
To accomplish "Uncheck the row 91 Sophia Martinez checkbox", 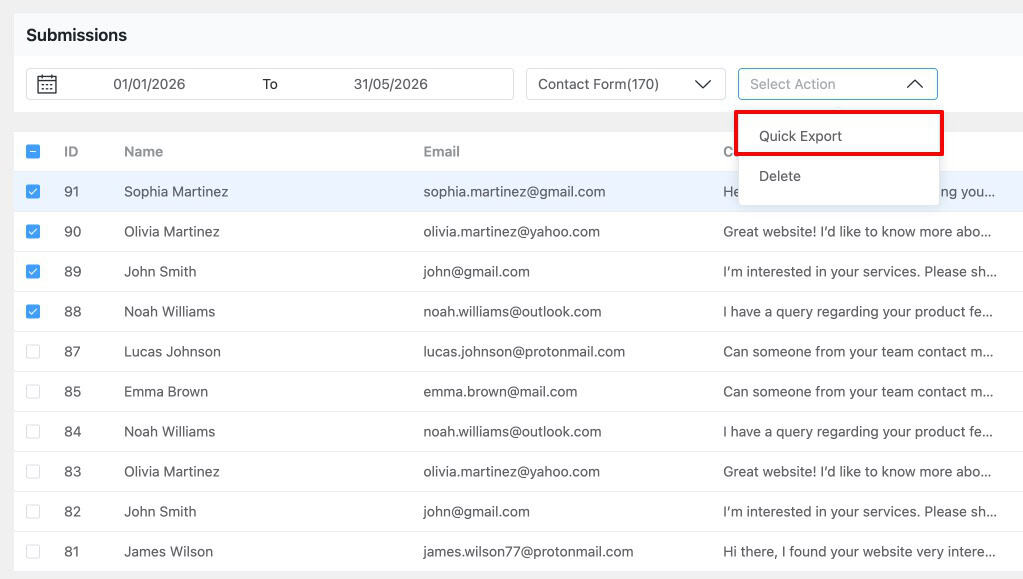I will [x=33, y=191].
